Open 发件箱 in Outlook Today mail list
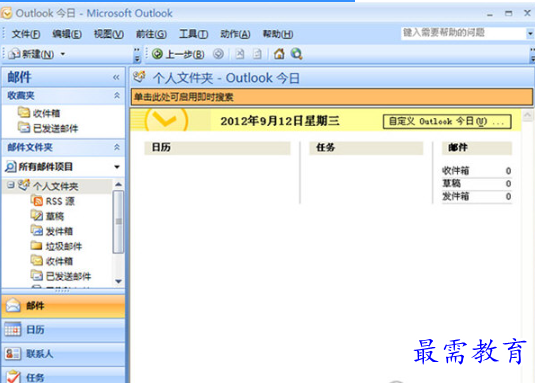 pyautogui.click(x=456, y=196)
